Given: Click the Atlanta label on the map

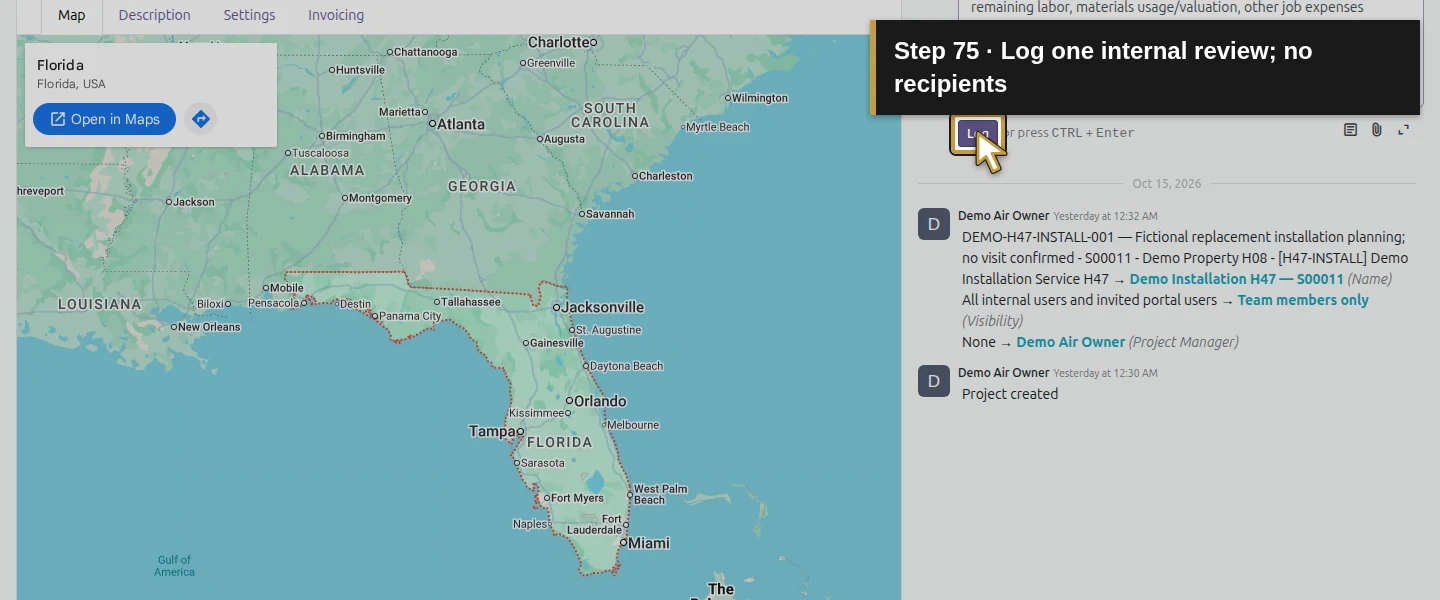Looking at the screenshot, I should [460, 125].
